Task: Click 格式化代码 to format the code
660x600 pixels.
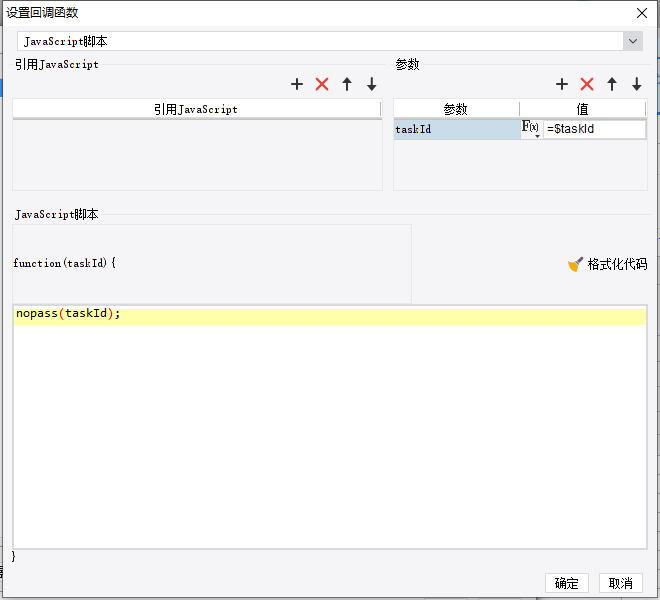Action: coord(607,264)
